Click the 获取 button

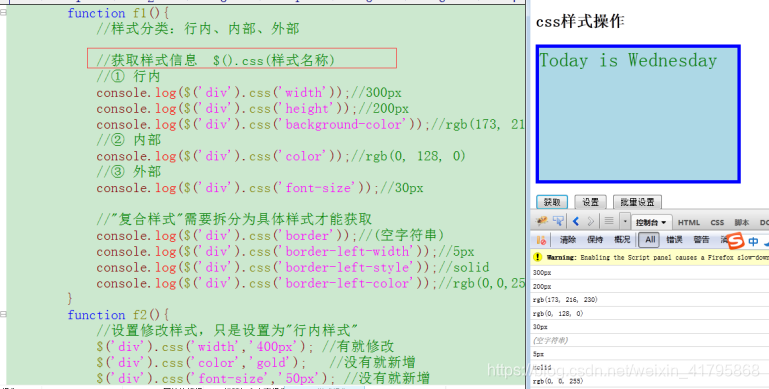tap(552, 202)
